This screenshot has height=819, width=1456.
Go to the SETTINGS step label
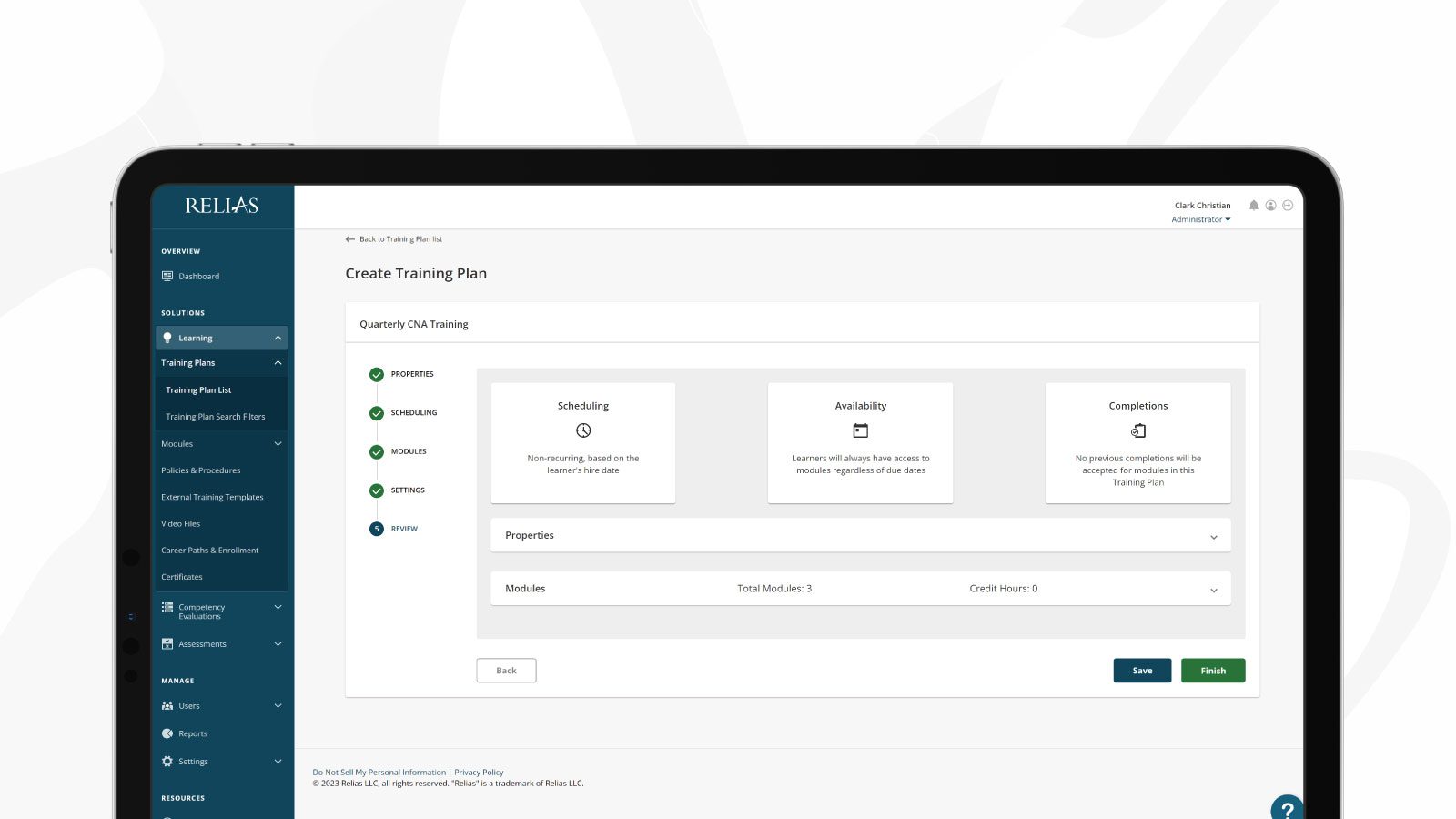pos(408,490)
